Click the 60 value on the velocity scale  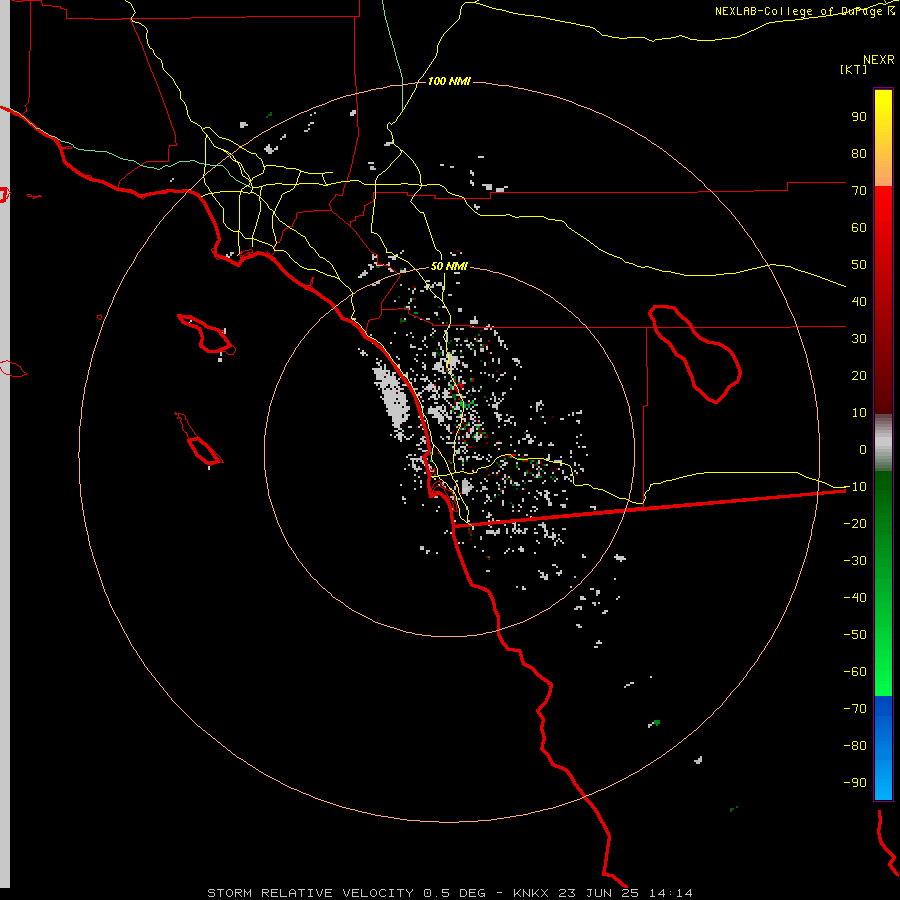pyautogui.click(x=859, y=227)
